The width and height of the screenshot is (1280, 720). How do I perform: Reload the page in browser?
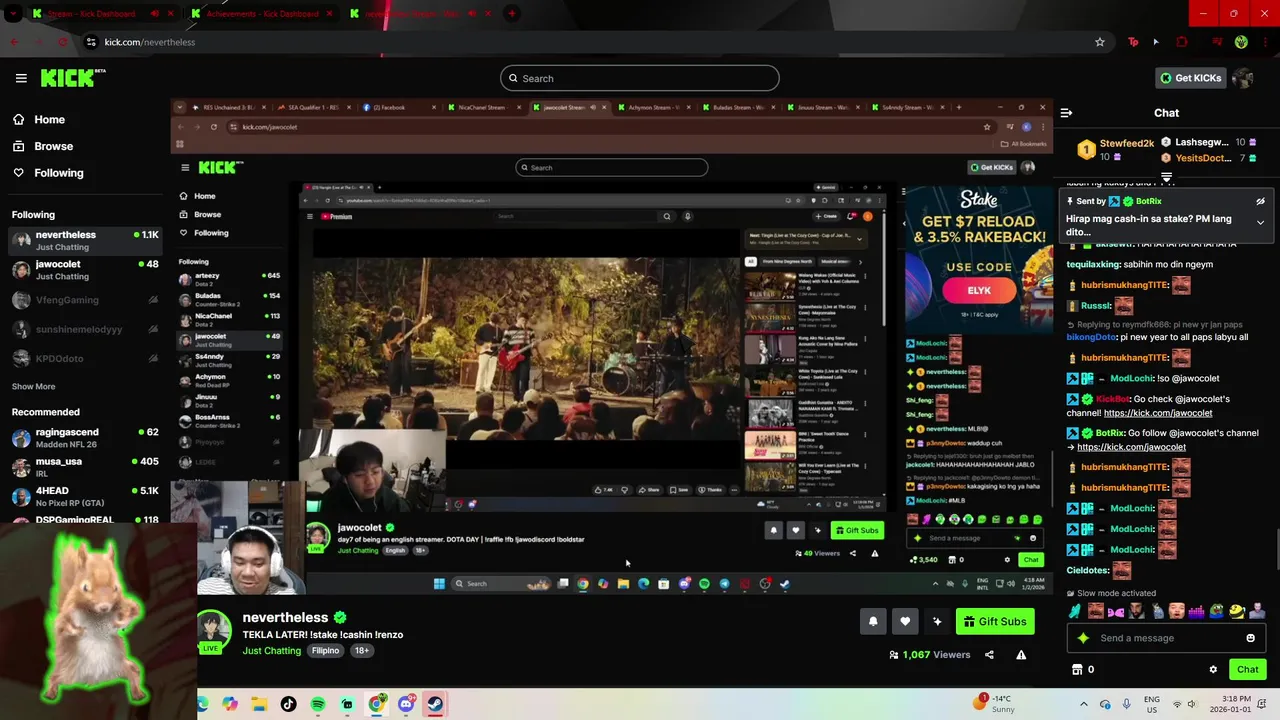coord(62,42)
